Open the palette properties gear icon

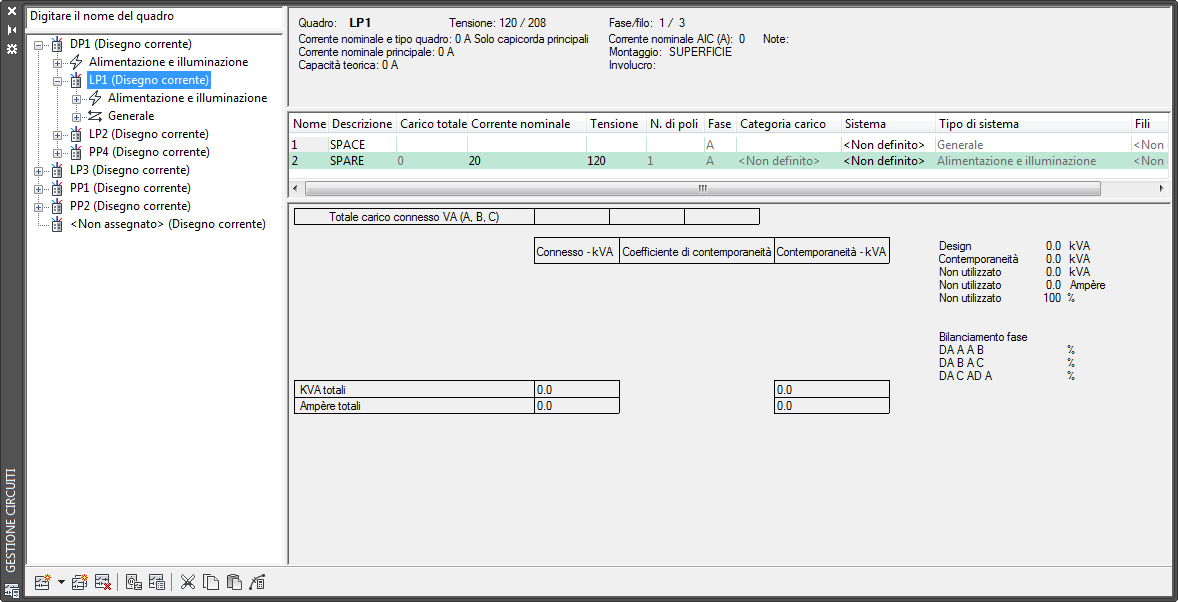(x=11, y=49)
